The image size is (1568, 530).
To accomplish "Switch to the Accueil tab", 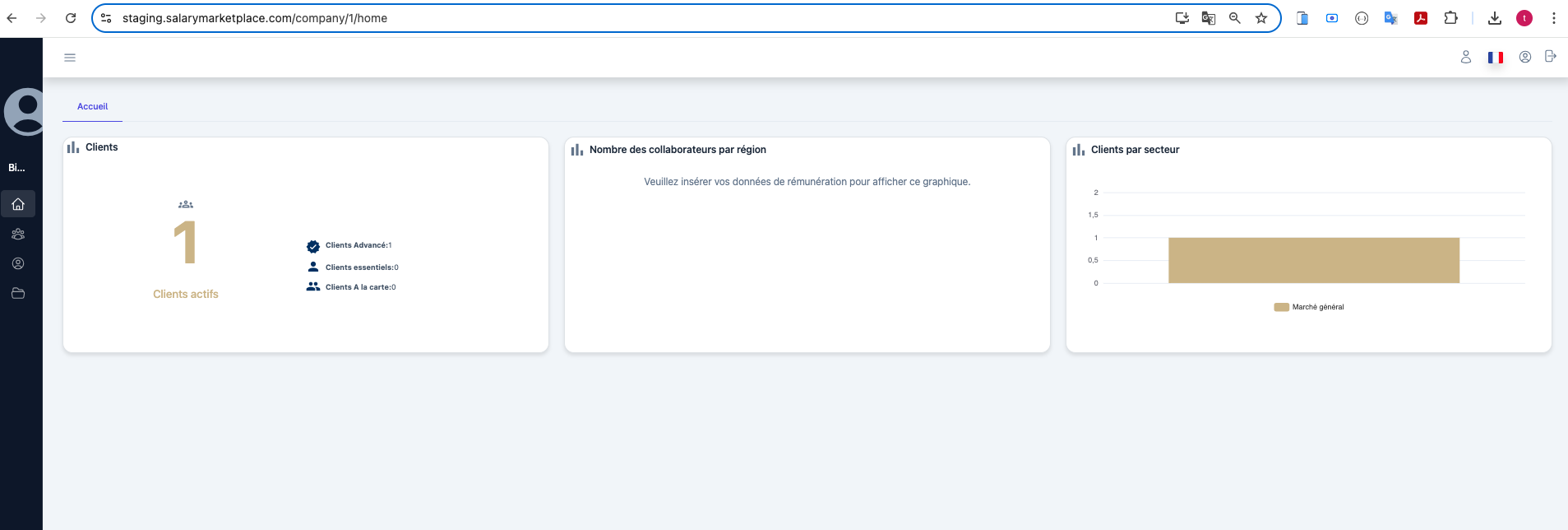I will pos(92,107).
